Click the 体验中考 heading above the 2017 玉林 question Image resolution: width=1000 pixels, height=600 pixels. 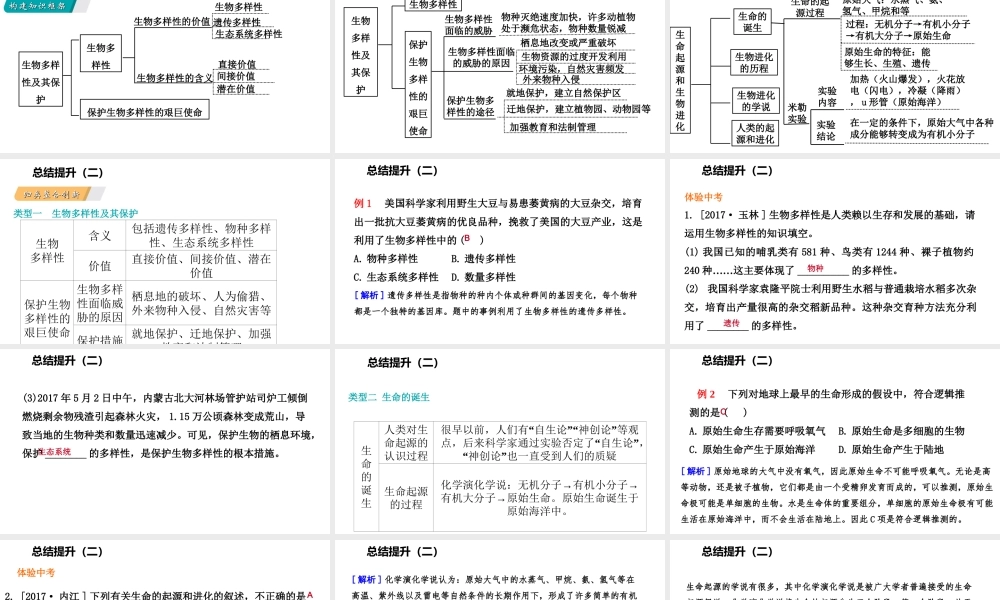tap(703, 197)
